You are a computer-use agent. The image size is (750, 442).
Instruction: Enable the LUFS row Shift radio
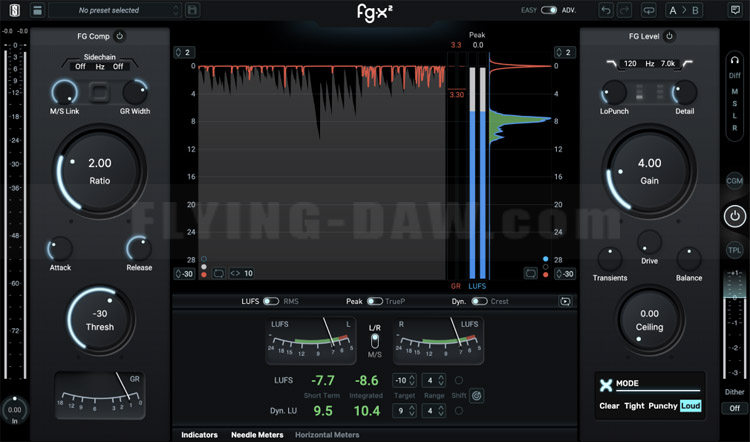coord(459,380)
